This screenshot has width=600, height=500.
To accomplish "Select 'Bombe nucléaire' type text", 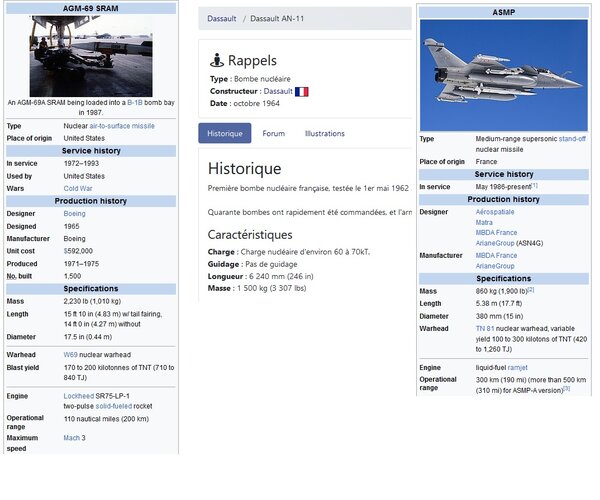I will (x=262, y=79).
